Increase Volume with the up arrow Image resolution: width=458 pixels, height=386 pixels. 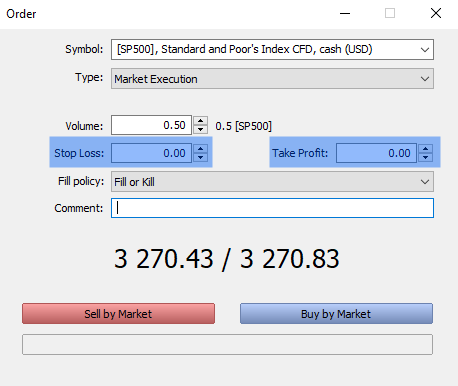coord(200,121)
